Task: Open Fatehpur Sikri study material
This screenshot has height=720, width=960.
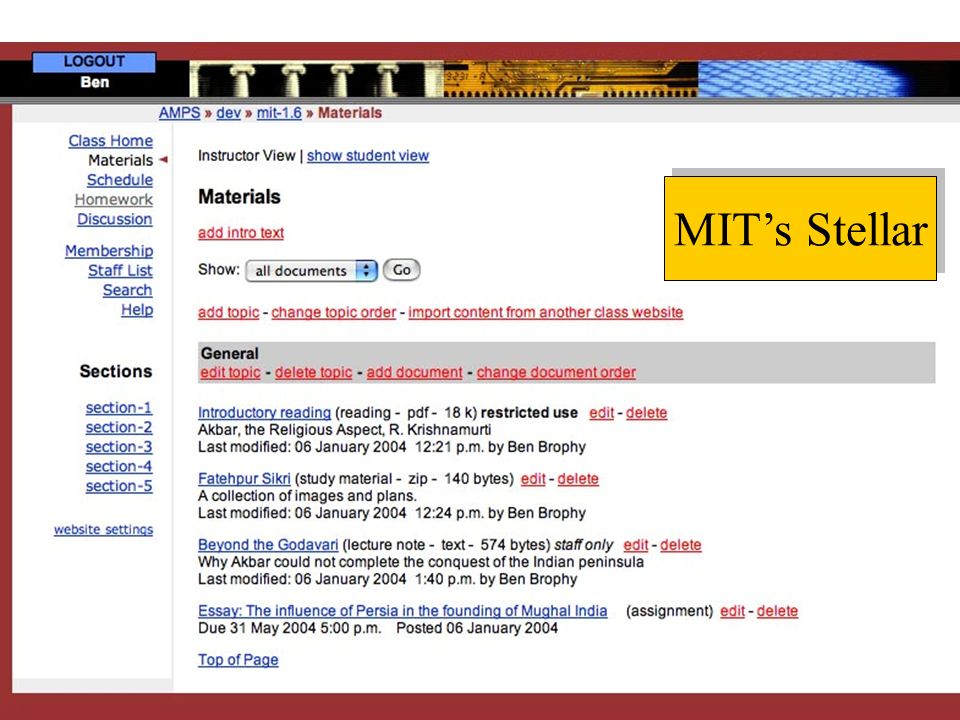Action: coord(244,479)
